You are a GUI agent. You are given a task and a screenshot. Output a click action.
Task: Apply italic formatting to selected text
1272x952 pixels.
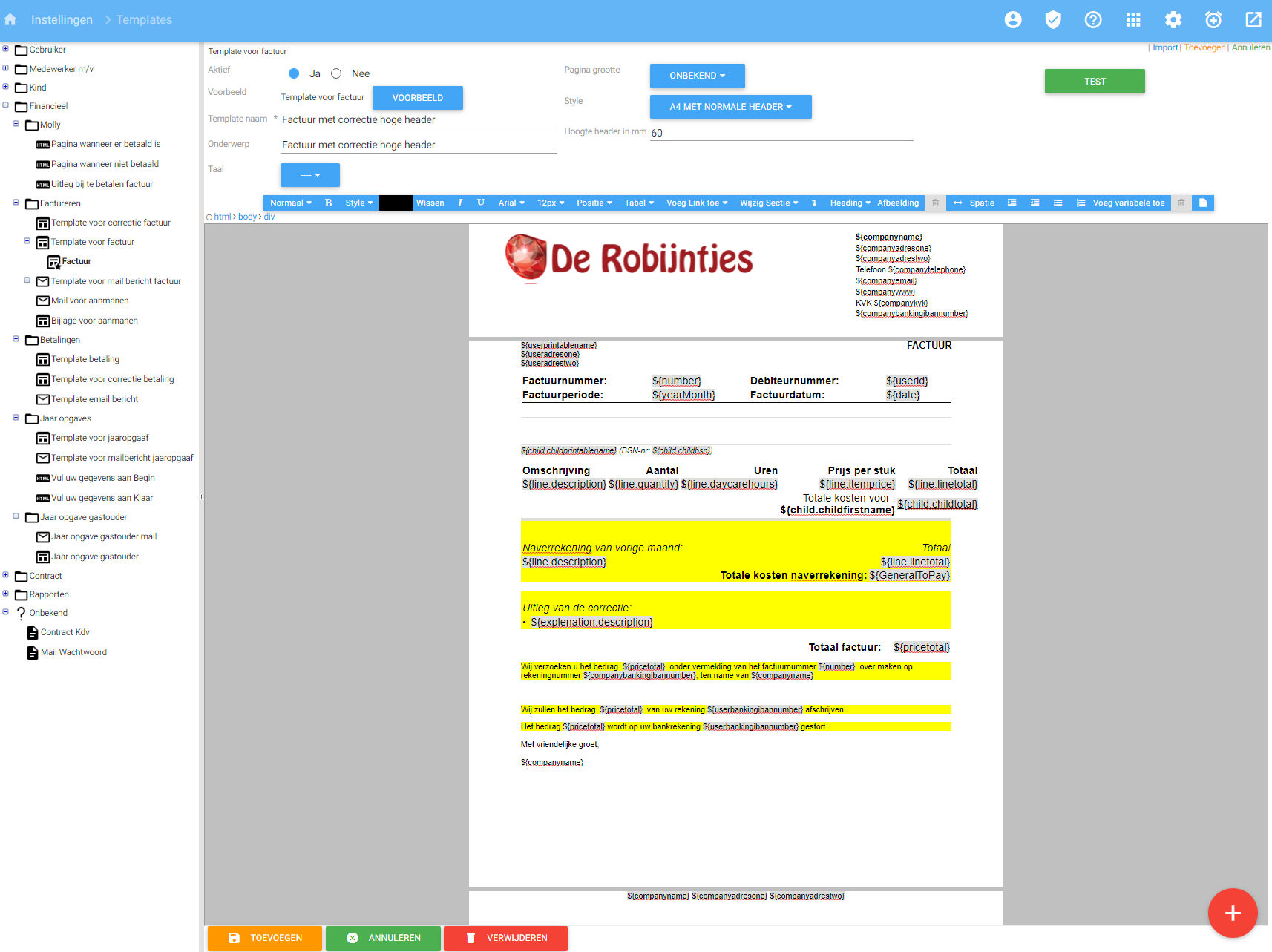coord(460,203)
